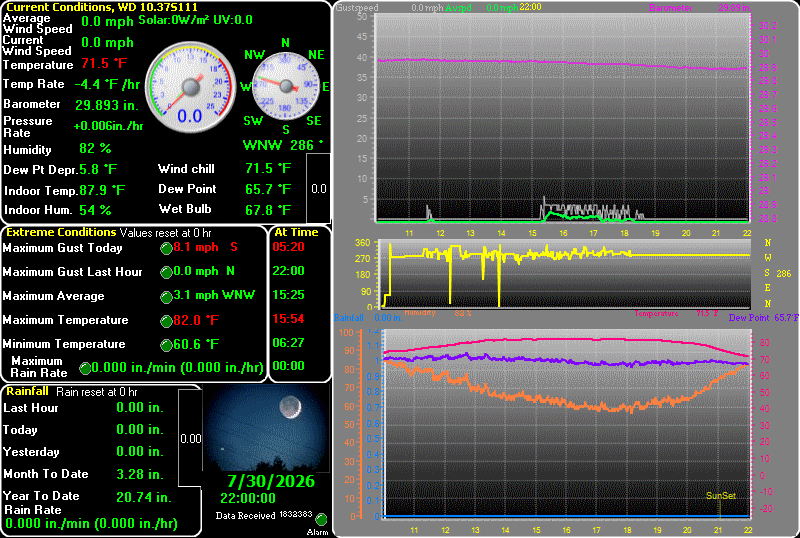Click the Month To Date rainfall 3.28 in.
Viewport: 800px width, 538px height.
140,474
